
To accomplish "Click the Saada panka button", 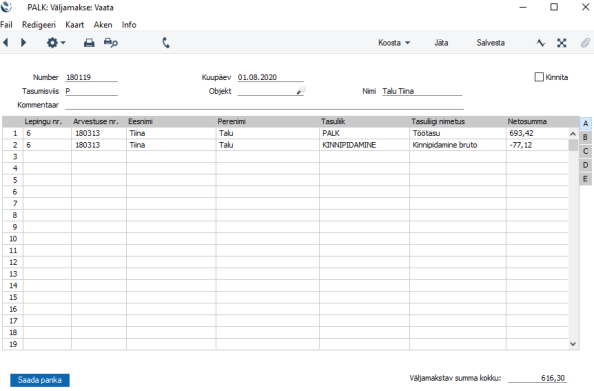I will click(40, 380).
